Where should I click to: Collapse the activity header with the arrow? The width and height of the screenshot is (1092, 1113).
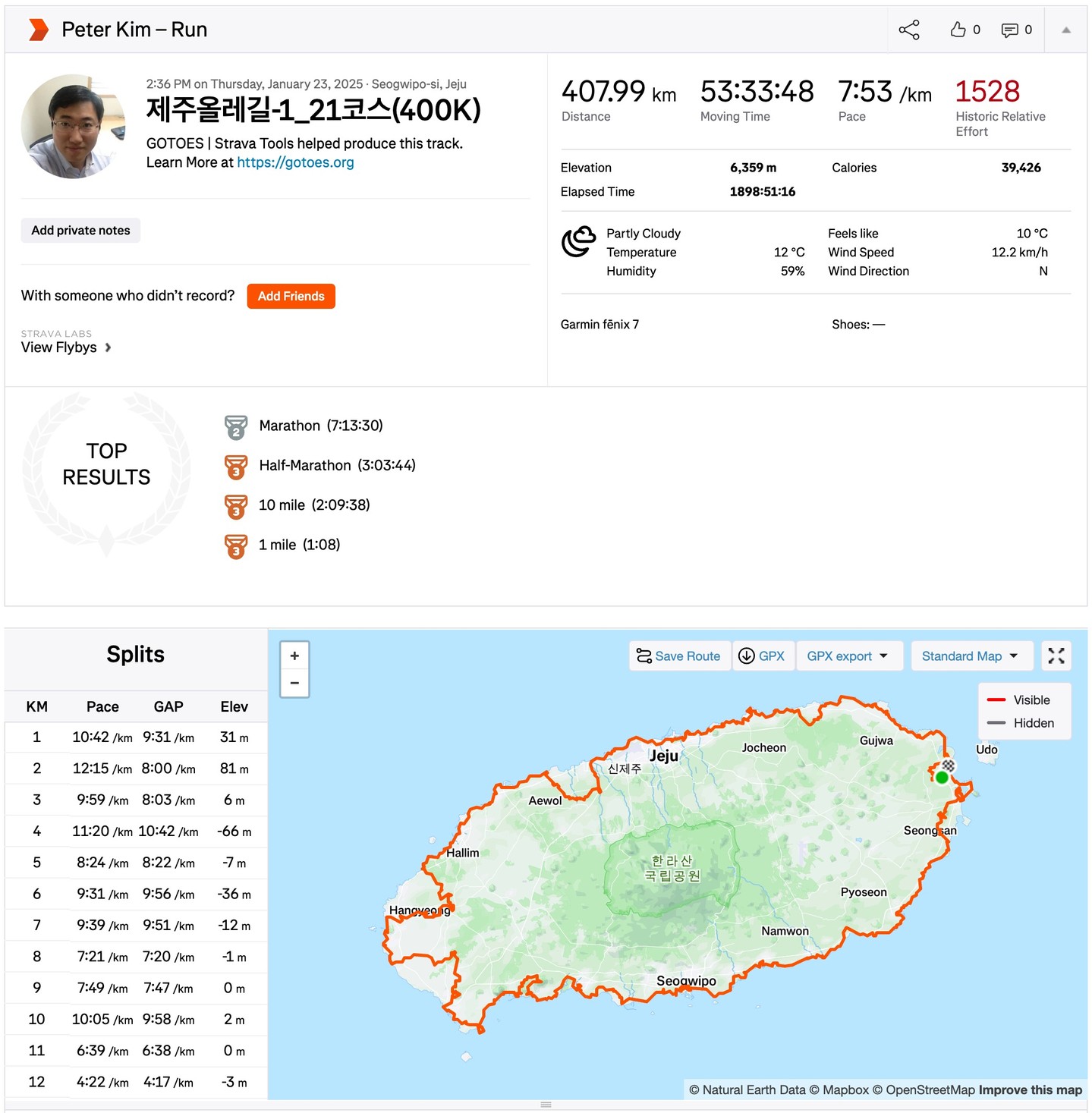tap(1066, 30)
